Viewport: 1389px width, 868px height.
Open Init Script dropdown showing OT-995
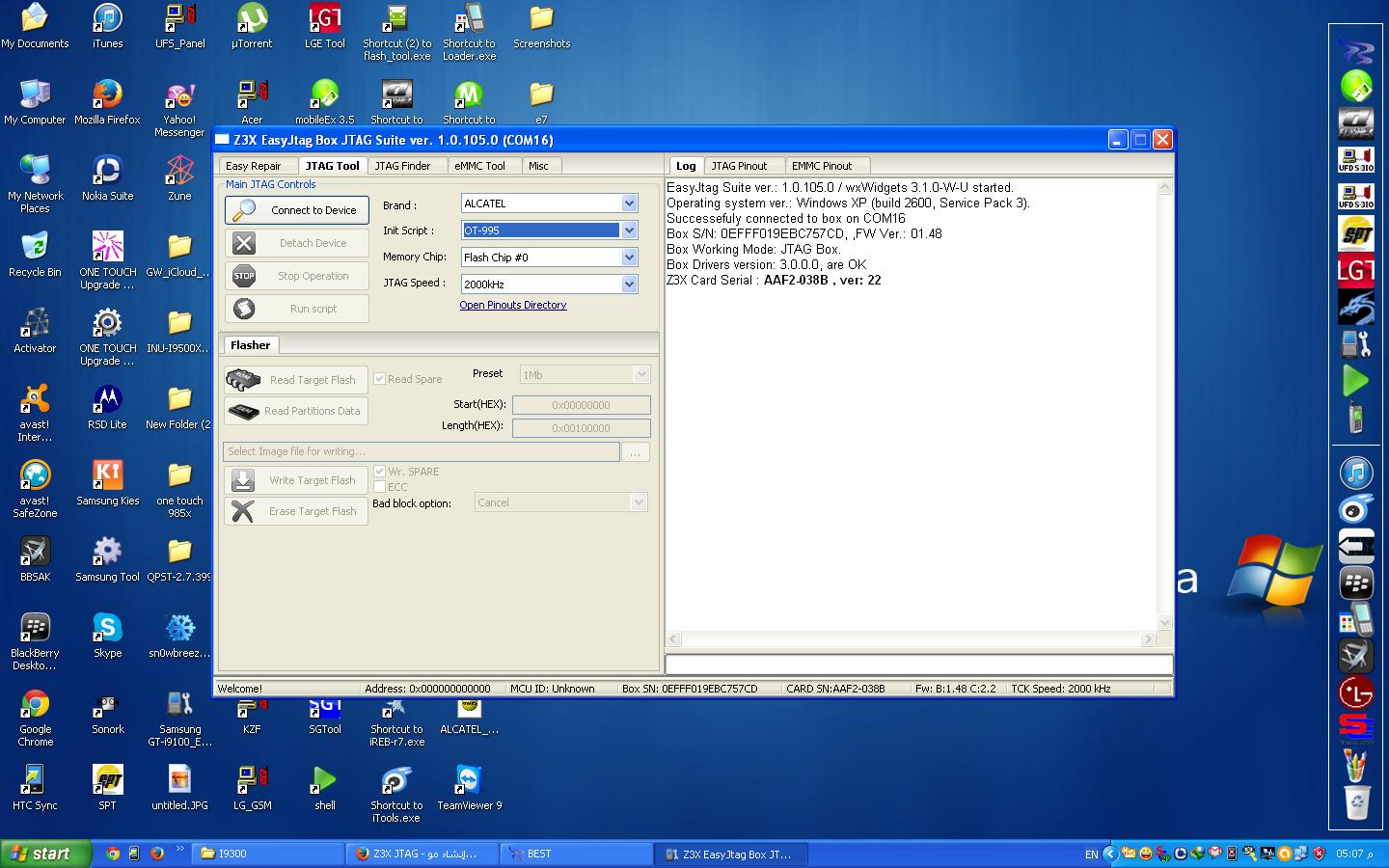pos(549,231)
